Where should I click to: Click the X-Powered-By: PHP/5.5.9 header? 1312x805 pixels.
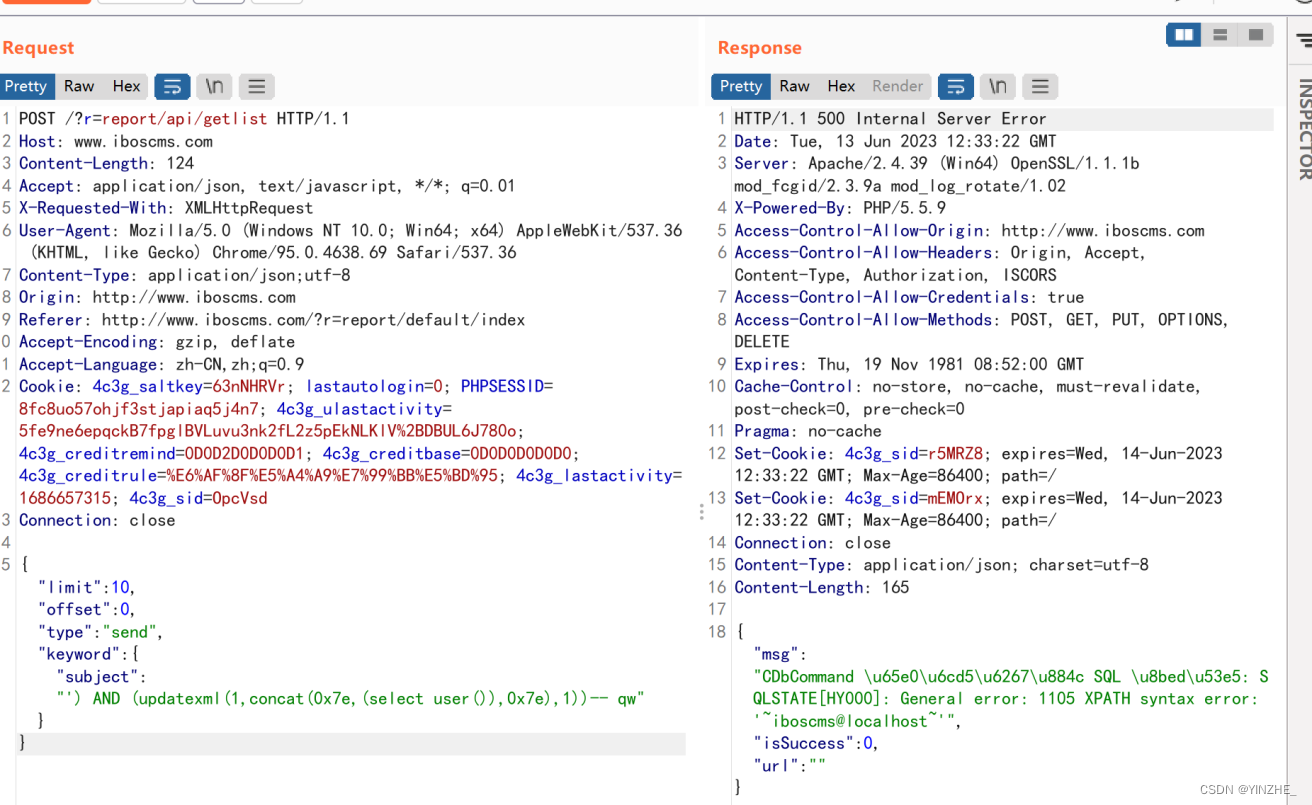click(x=840, y=208)
